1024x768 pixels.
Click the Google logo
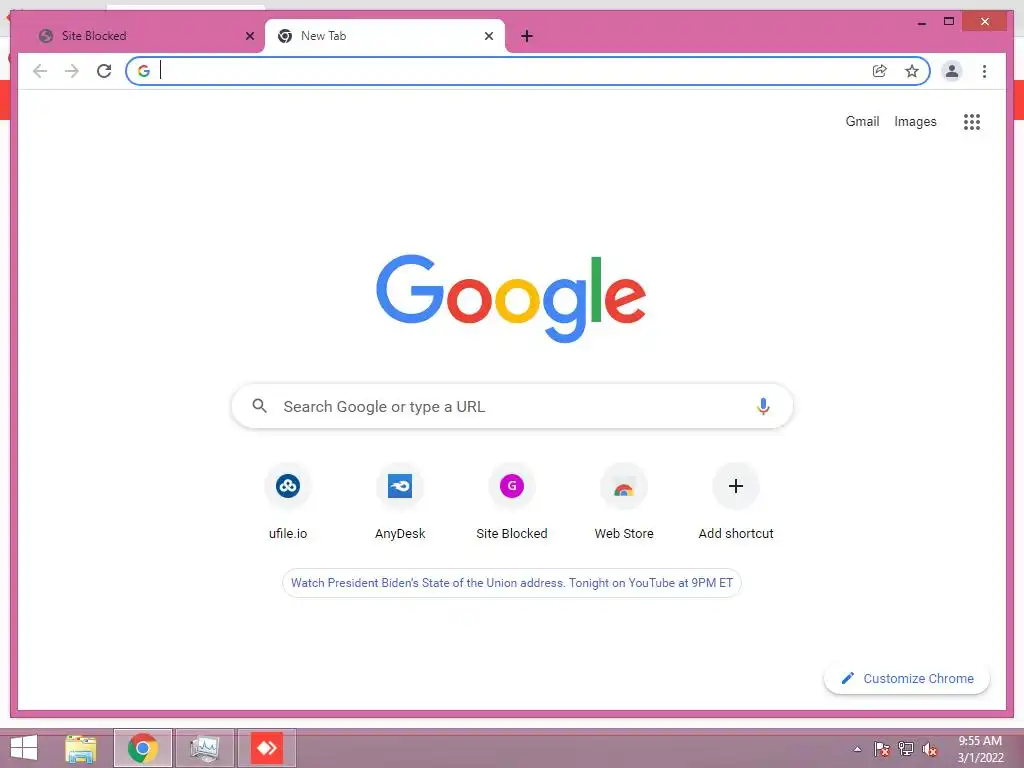tap(511, 298)
